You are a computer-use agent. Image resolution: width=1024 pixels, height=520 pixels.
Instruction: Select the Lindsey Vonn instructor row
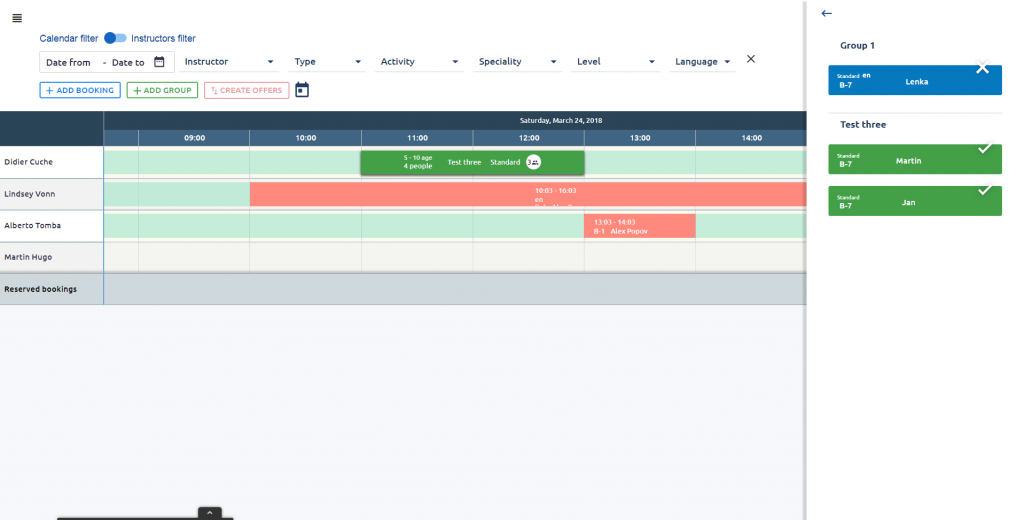tap(52, 194)
